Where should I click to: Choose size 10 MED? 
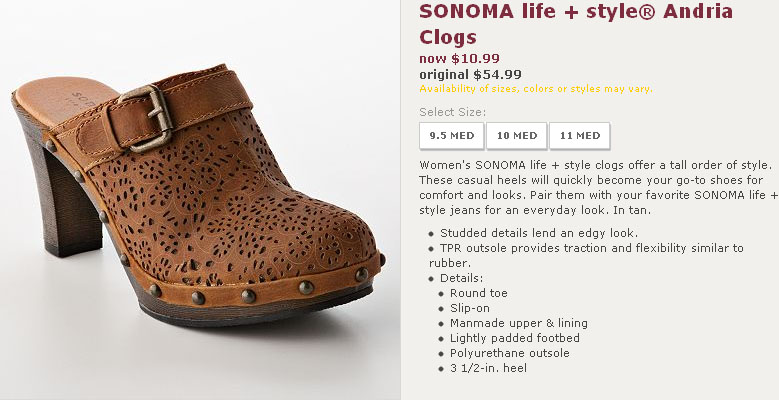(516, 136)
